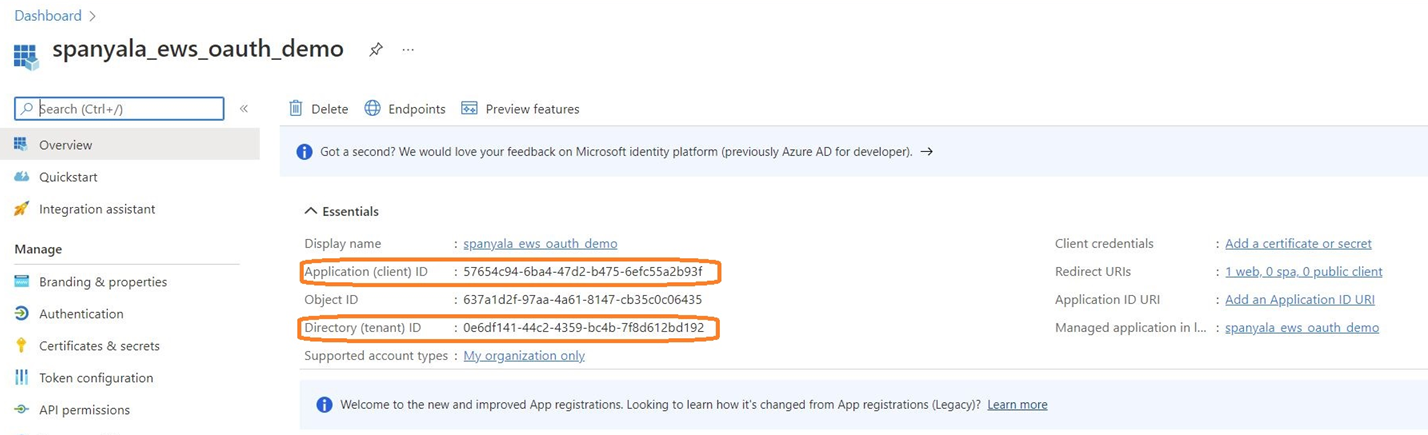
Task: Click the app registration icon beside title
Action: (26, 55)
